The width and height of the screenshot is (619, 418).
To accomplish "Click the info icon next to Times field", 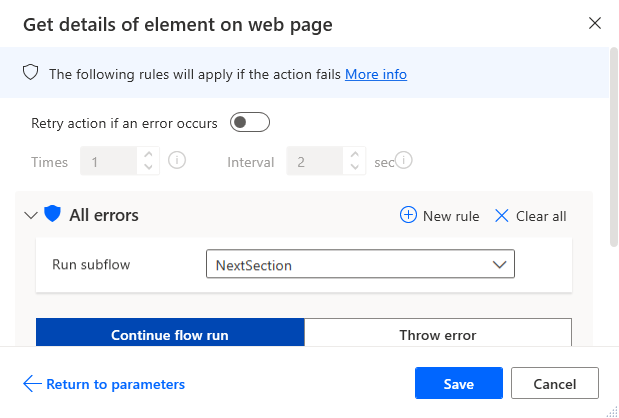I will point(177,160).
